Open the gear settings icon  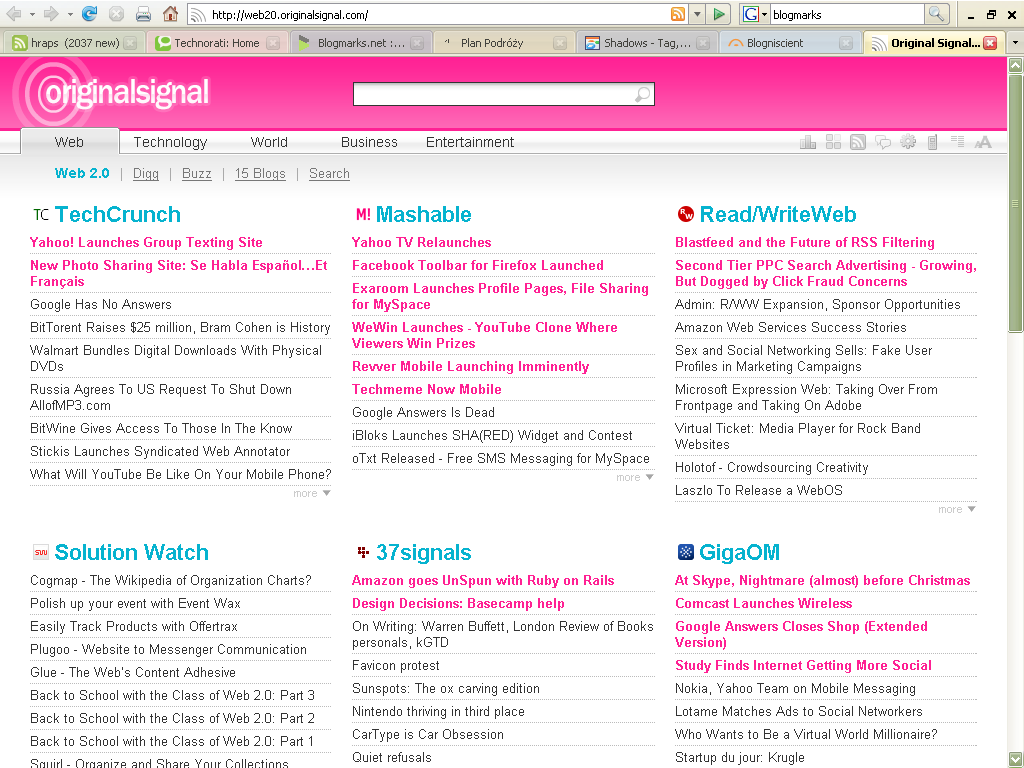pos(908,142)
